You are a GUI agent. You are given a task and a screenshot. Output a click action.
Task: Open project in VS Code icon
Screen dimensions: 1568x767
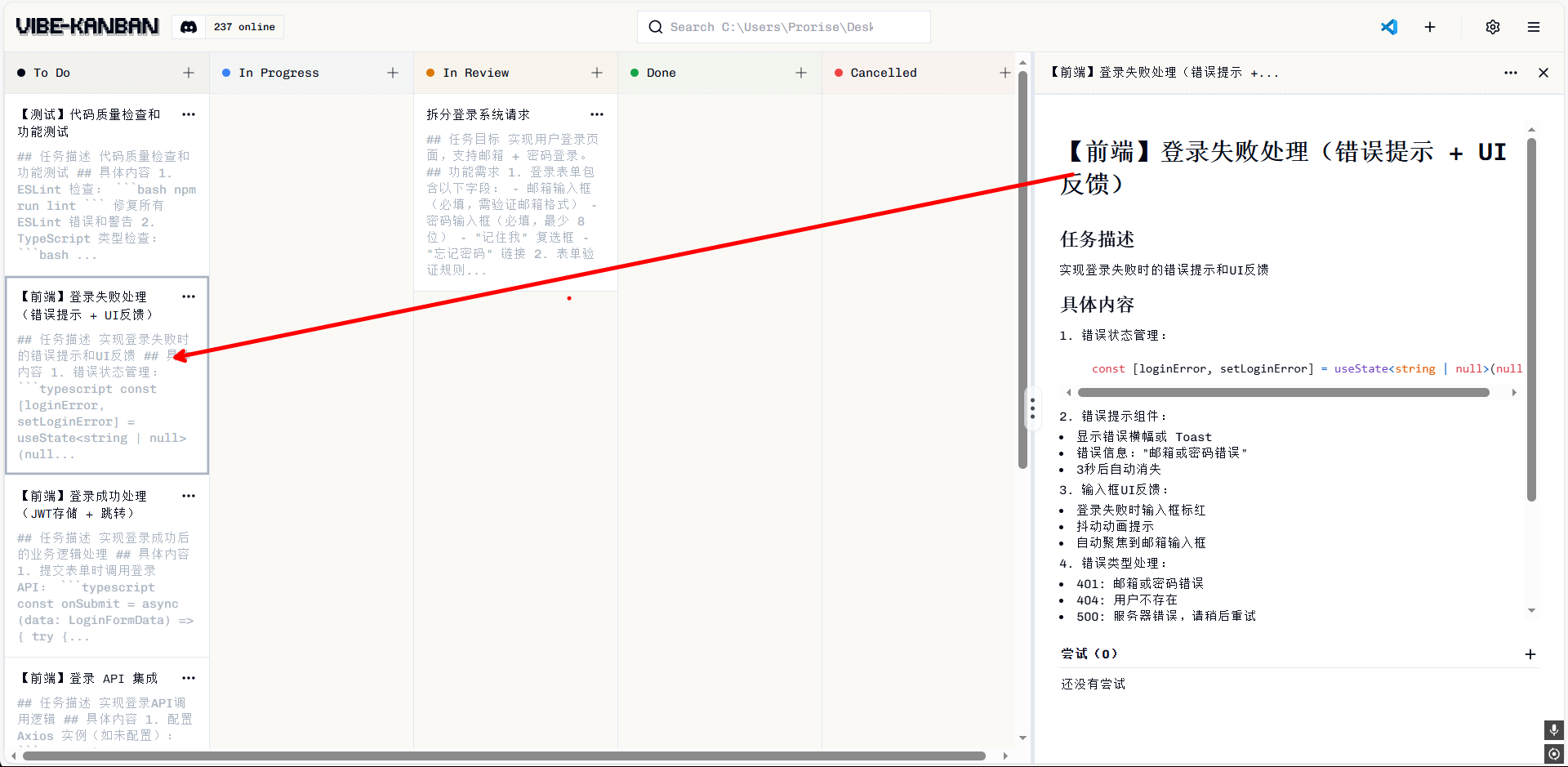tap(1388, 27)
